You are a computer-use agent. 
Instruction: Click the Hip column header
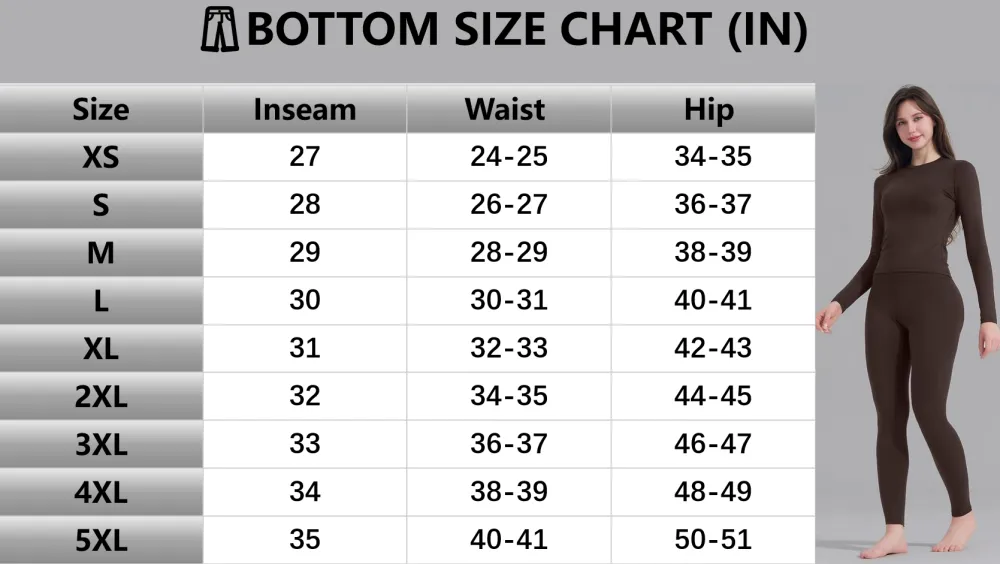tap(709, 109)
